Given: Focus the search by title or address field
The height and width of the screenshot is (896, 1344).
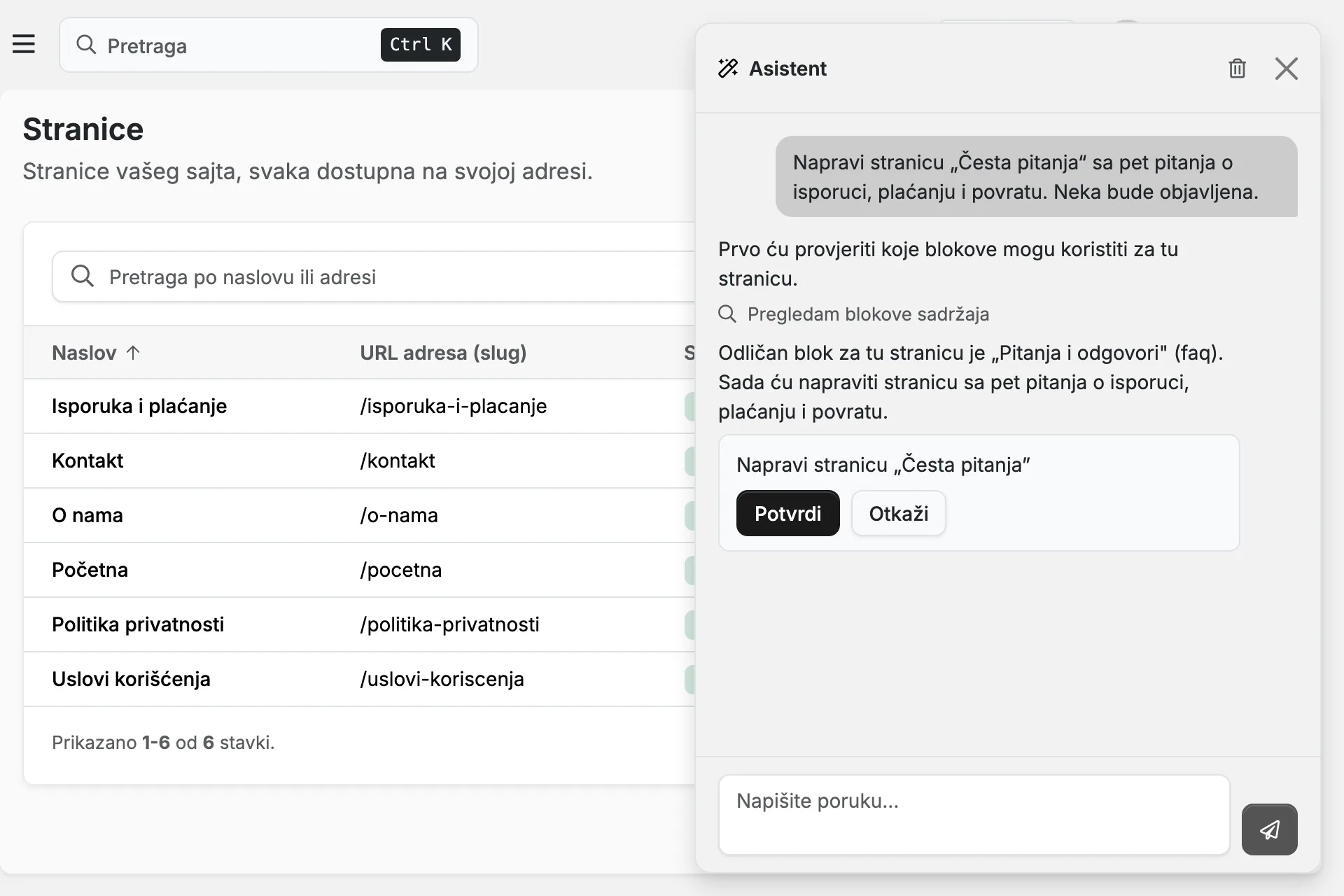Looking at the screenshot, I should coord(374,276).
